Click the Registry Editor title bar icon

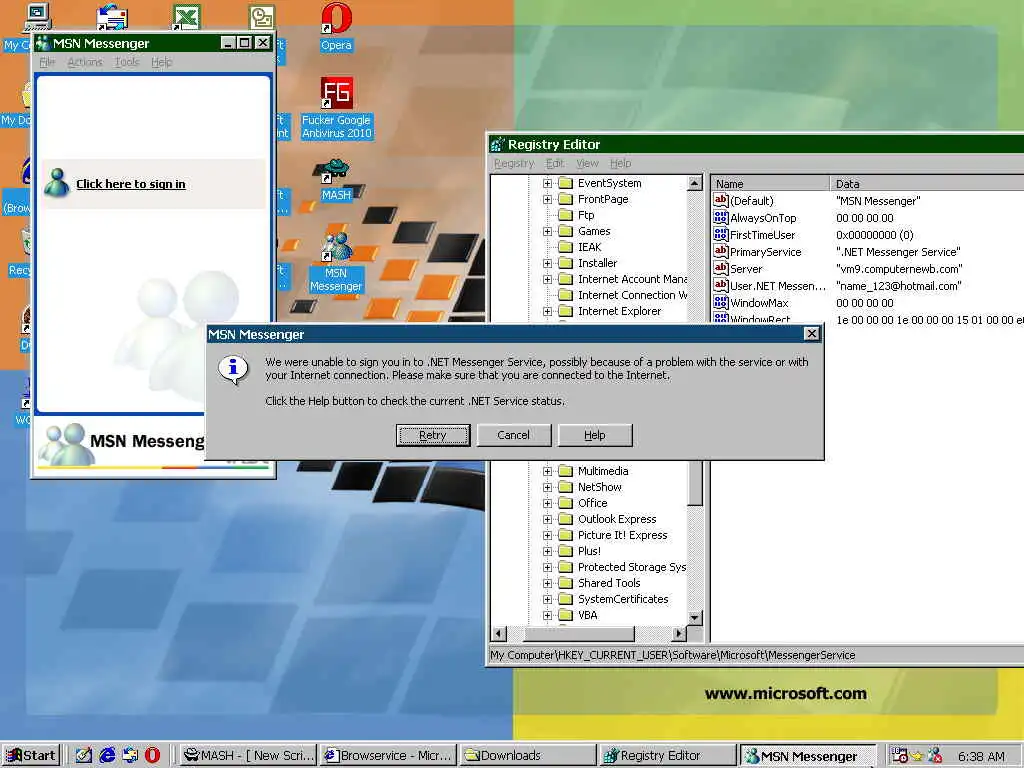click(x=498, y=144)
